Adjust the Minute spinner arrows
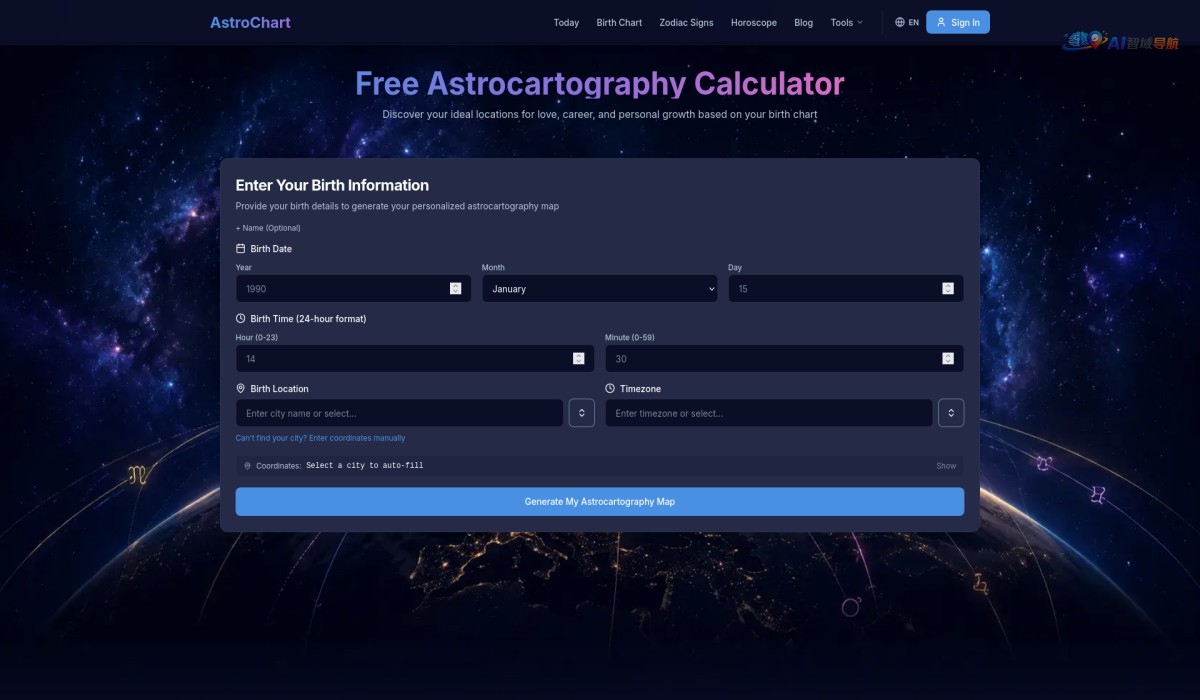The image size is (1200, 700). [x=948, y=358]
